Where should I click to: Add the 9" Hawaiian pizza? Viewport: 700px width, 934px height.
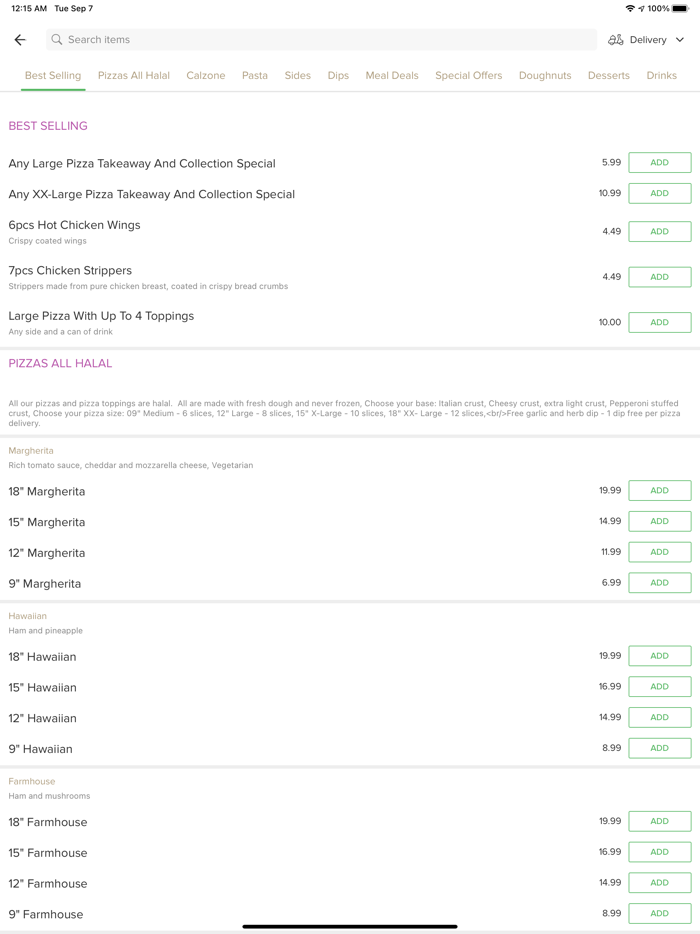[x=659, y=748]
